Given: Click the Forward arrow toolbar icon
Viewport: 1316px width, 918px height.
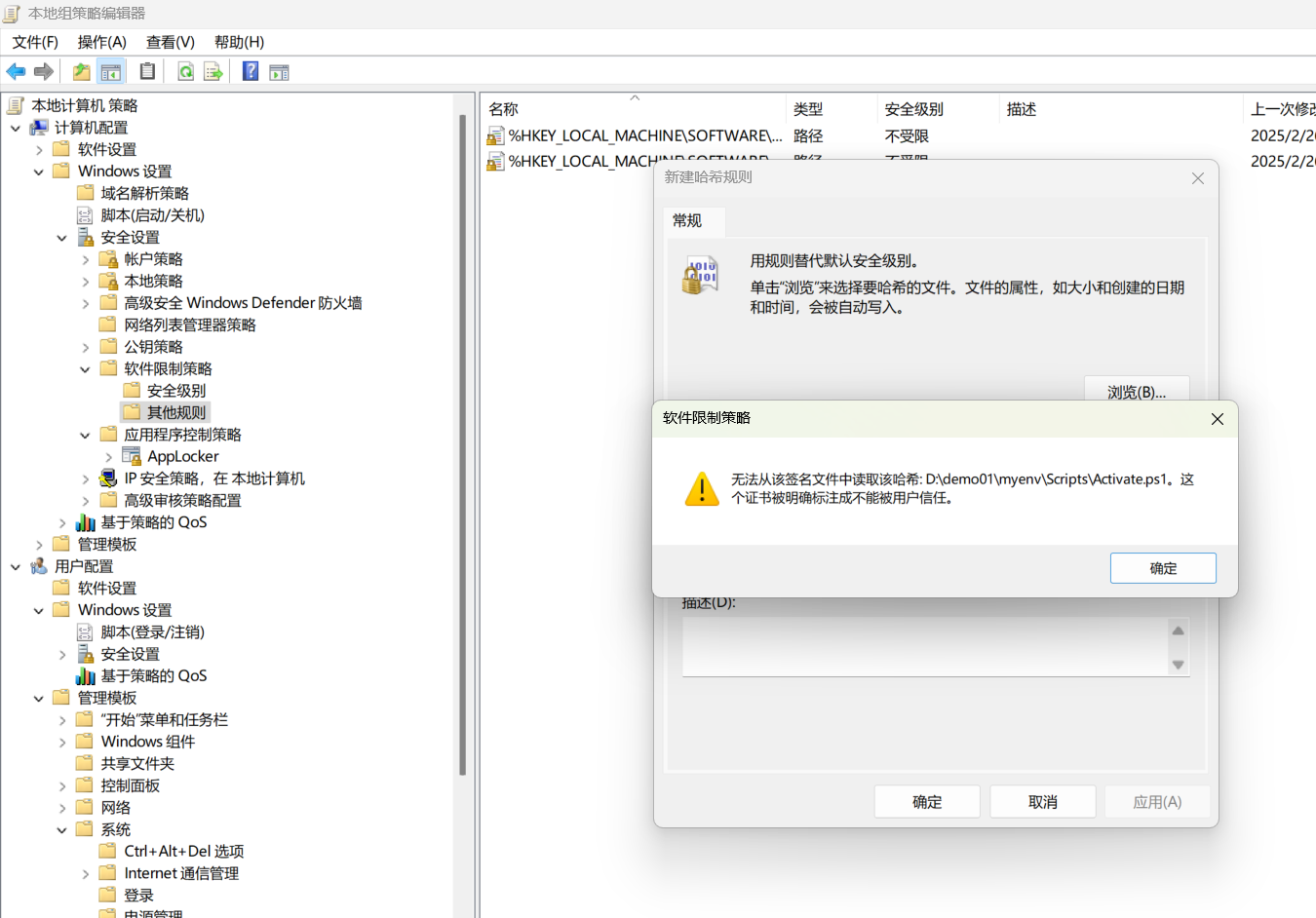Looking at the screenshot, I should click(44, 71).
